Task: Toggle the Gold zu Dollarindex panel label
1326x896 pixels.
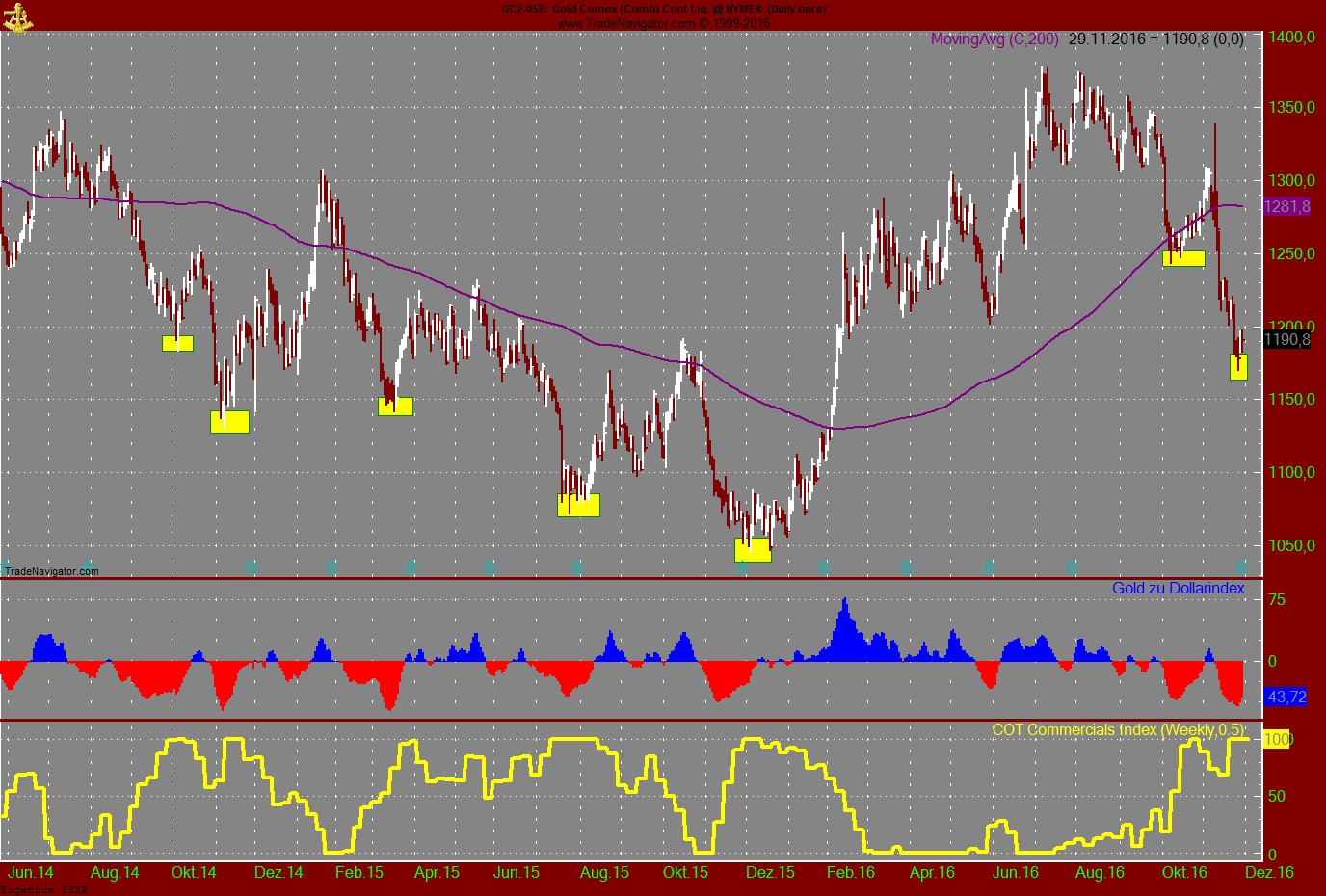Action: [1177, 588]
